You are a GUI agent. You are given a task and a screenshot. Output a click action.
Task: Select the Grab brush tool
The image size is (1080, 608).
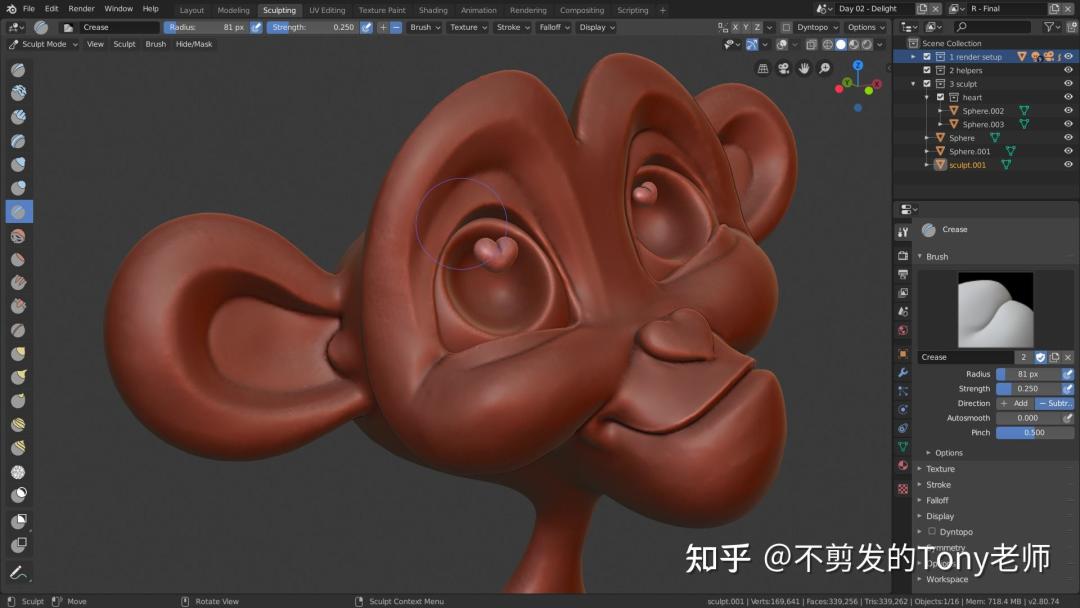[x=19, y=354]
